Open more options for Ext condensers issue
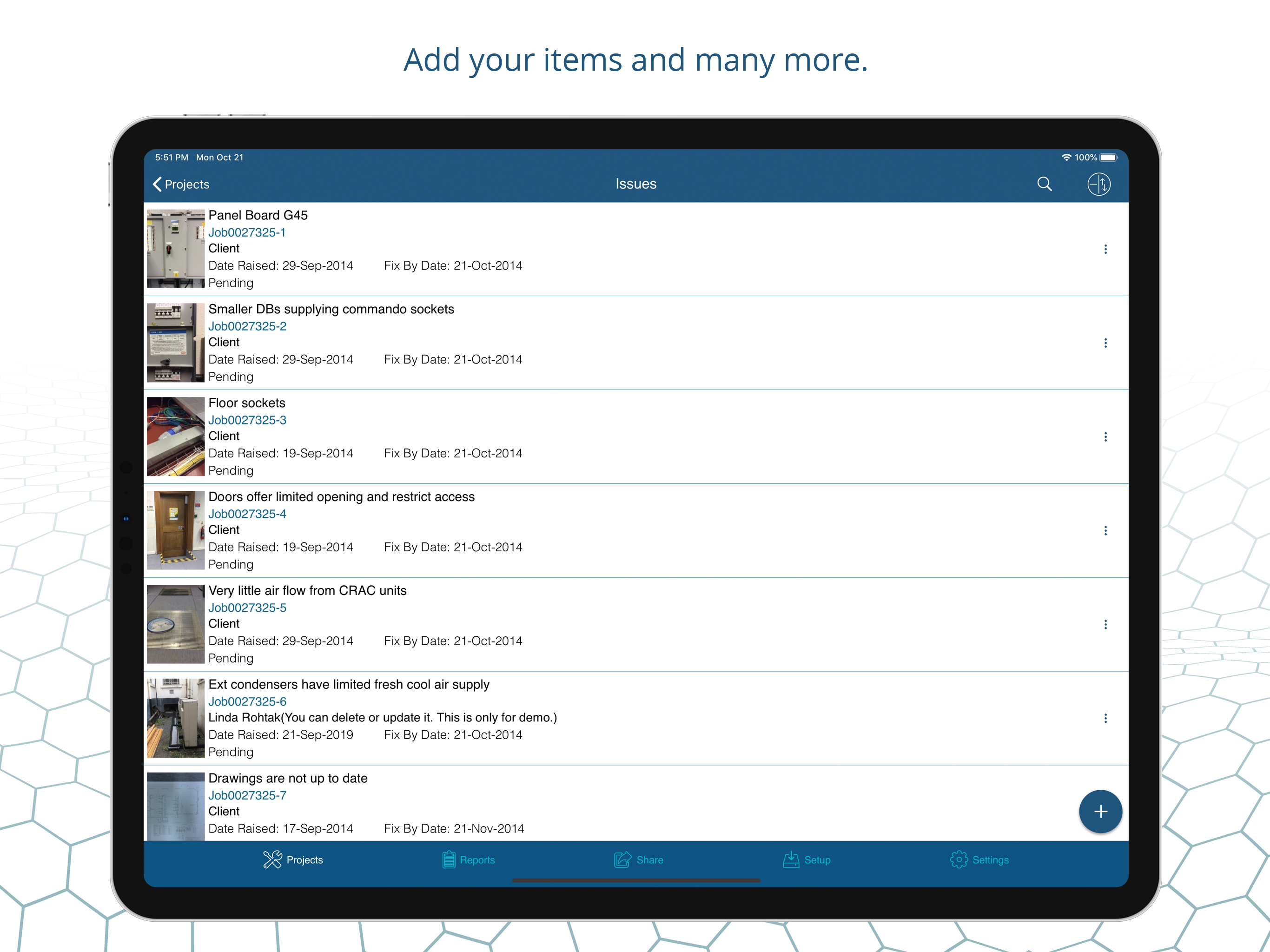This screenshot has width=1270, height=952. coord(1105,718)
